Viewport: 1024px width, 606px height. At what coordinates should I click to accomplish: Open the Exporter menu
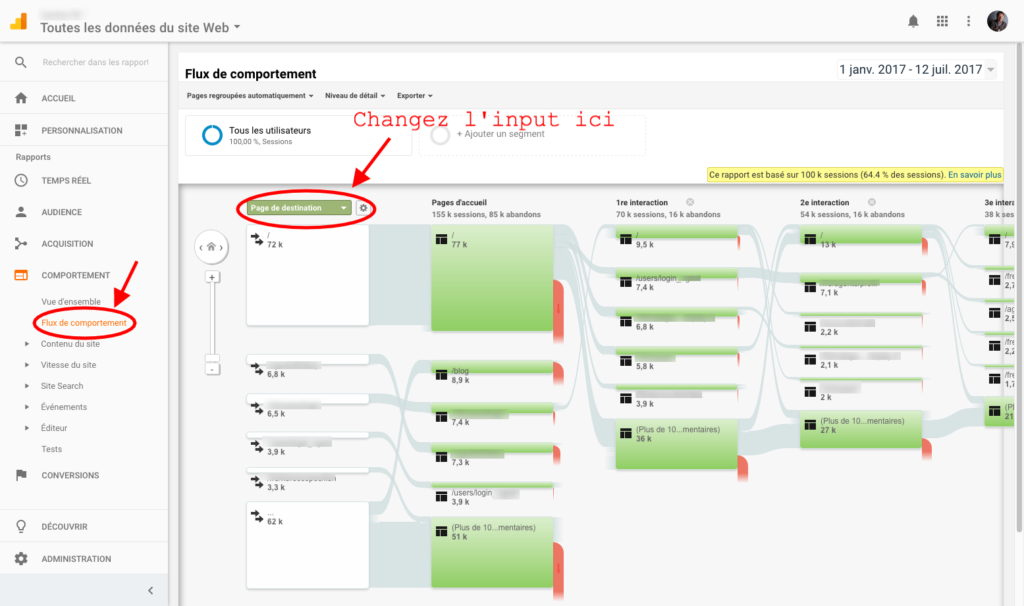[414, 96]
